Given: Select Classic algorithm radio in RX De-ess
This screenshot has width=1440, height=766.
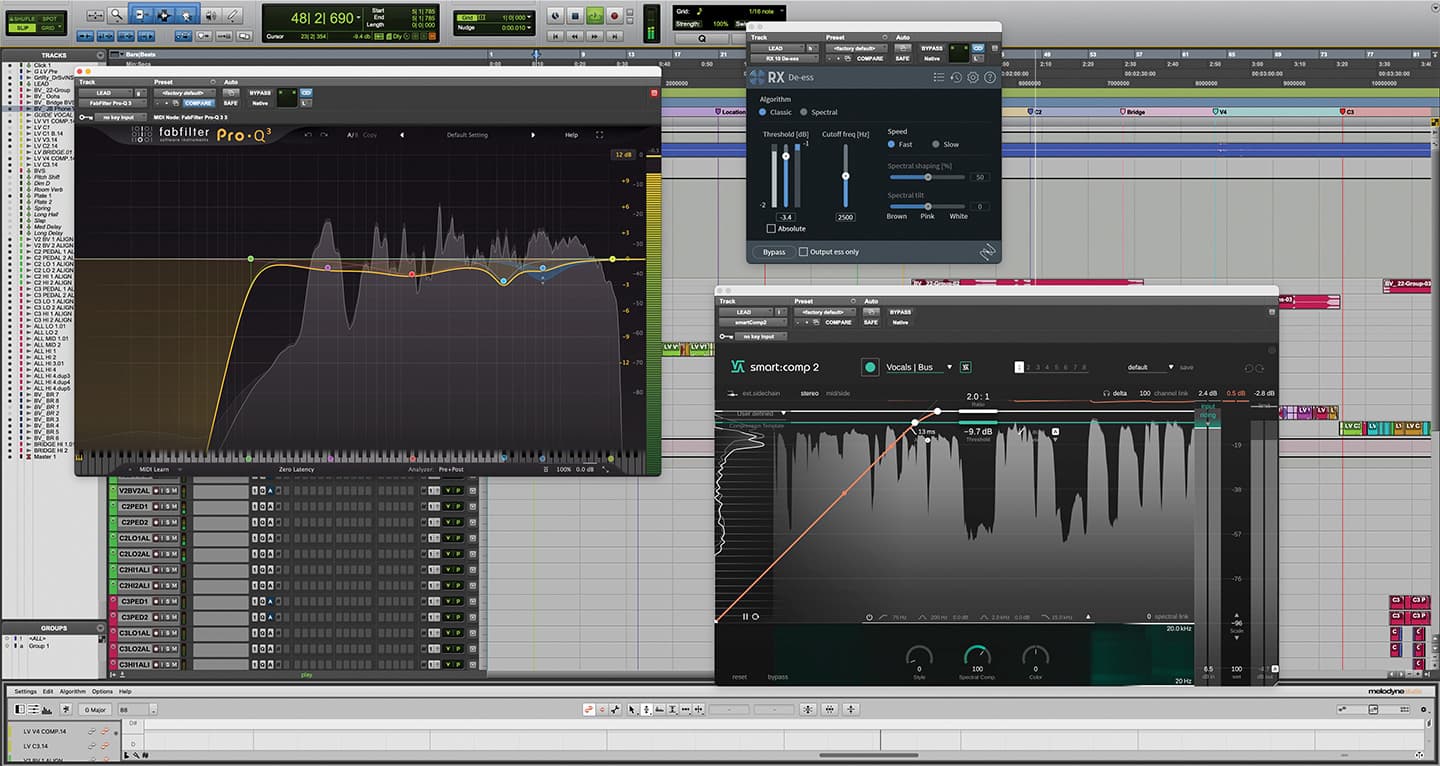Looking at the screenshot, I should point(764,112).
